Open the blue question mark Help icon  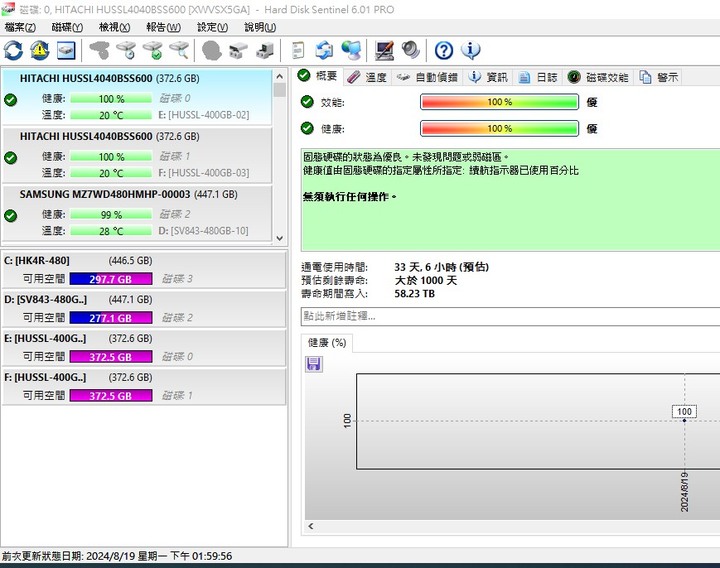point(444,50)
